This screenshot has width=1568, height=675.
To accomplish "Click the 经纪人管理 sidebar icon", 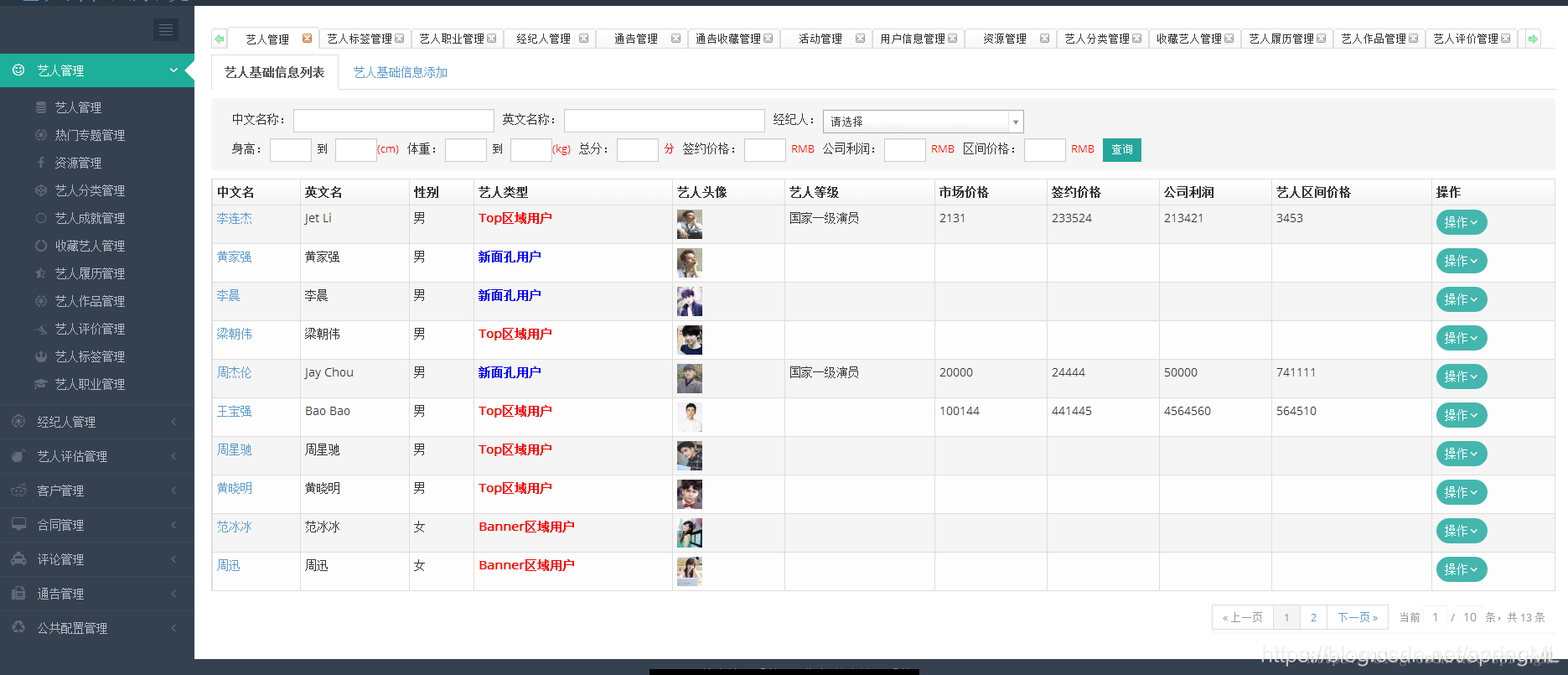I will (18, 422).
